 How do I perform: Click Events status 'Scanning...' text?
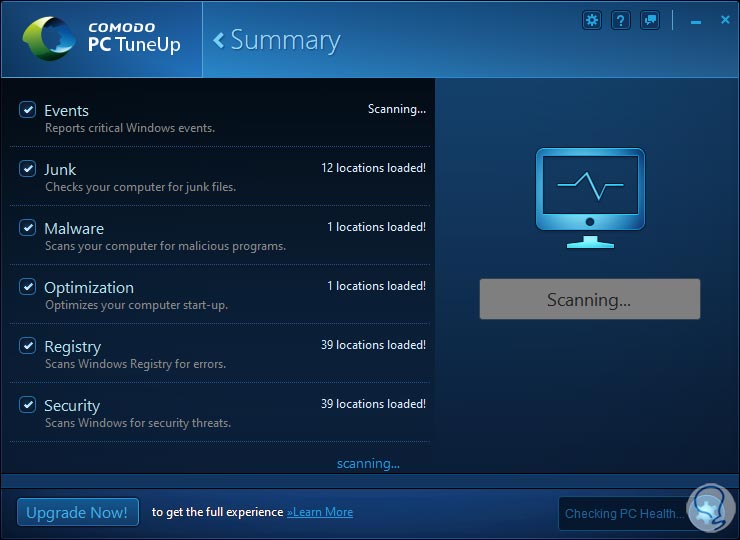(x=397, y=109)
